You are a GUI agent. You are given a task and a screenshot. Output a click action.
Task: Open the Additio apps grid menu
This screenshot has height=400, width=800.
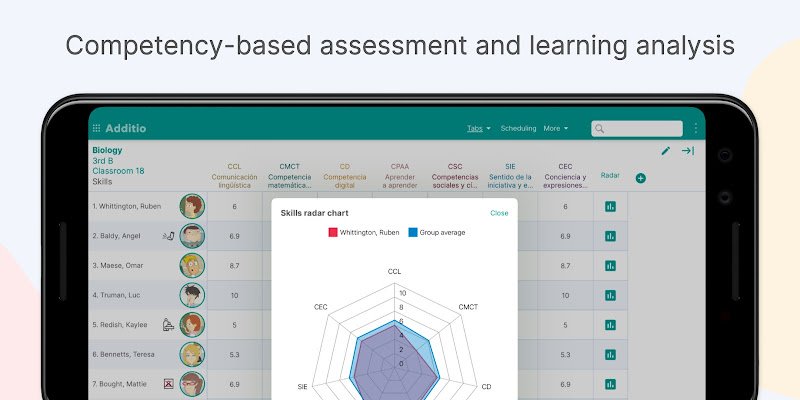click(96, 129)
